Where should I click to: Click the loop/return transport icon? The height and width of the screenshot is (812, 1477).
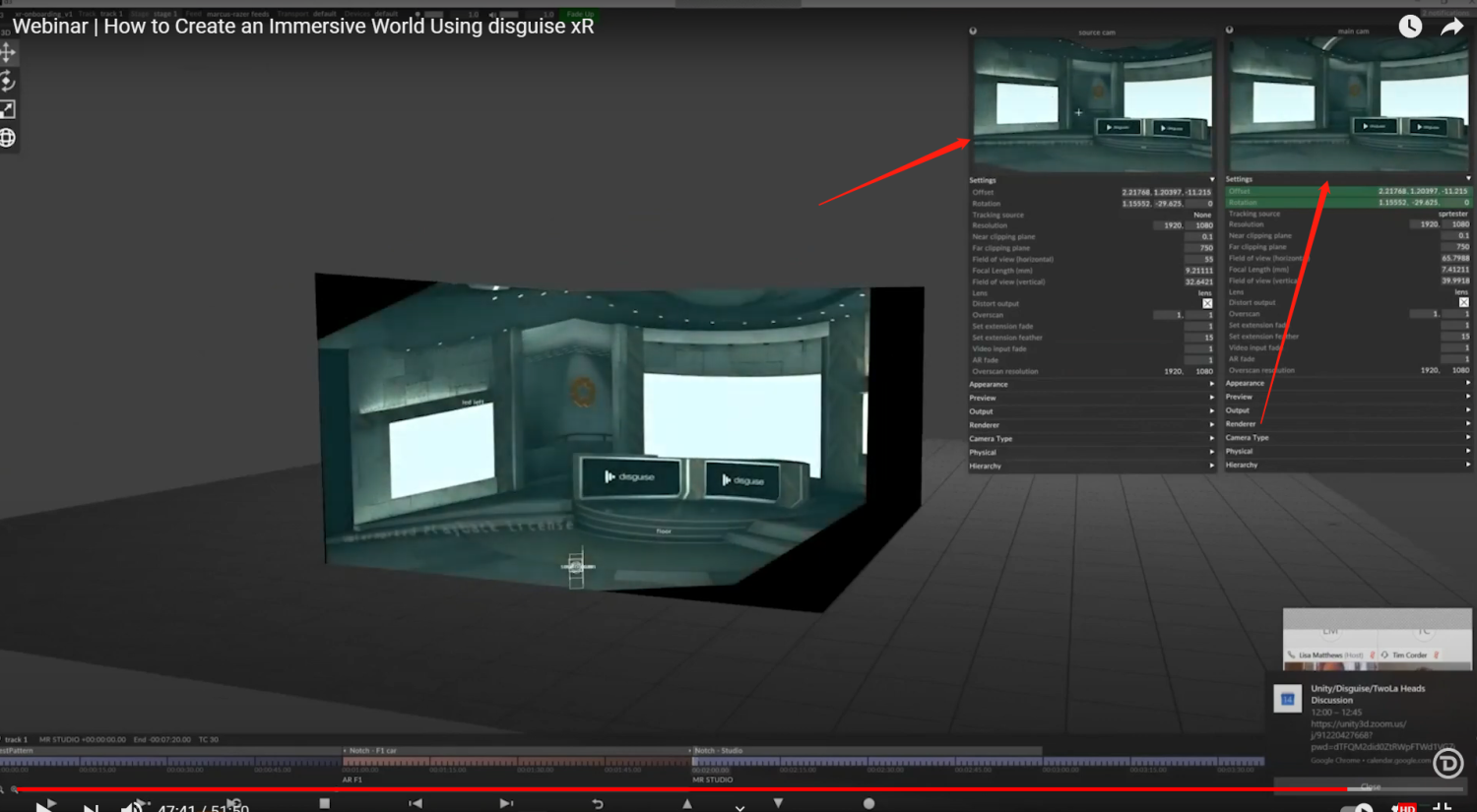coord(598,803)
